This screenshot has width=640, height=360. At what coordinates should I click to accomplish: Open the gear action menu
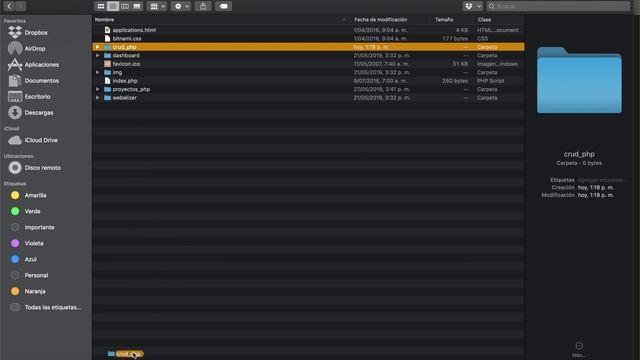(x=181, y=6)
